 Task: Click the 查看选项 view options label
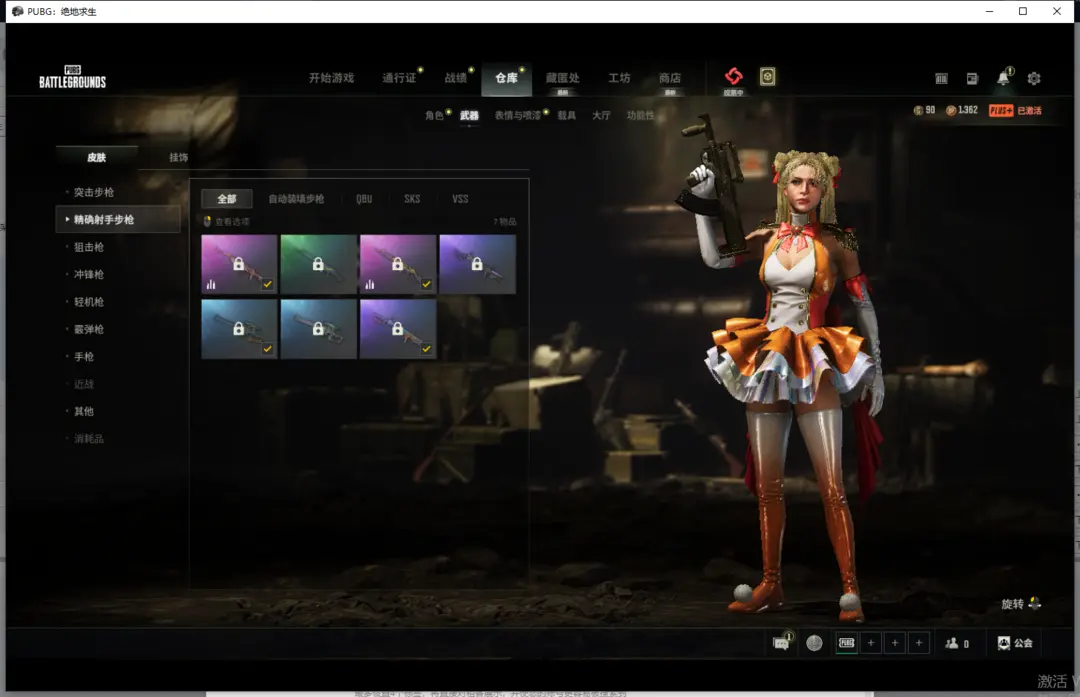click(x=232, y=222)
